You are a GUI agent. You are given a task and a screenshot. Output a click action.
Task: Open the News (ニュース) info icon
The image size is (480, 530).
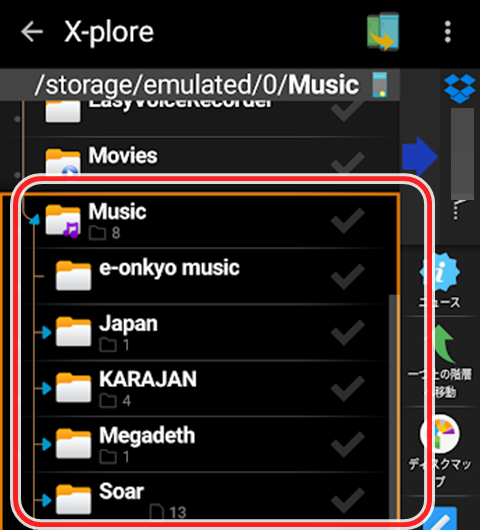pyautogui.click(x=440, y=272)
